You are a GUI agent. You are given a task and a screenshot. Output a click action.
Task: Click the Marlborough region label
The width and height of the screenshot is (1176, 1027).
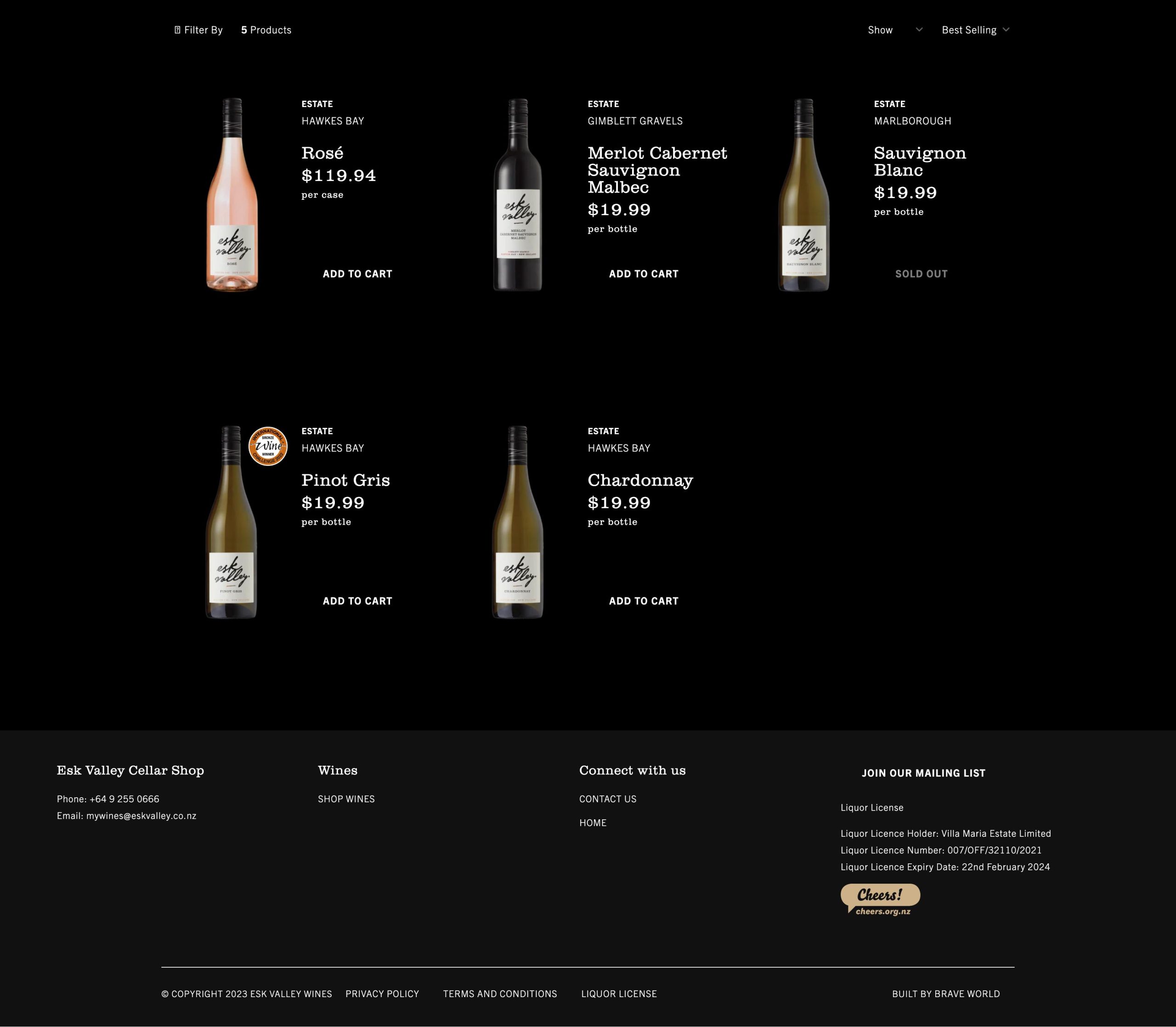pos(912,121)
